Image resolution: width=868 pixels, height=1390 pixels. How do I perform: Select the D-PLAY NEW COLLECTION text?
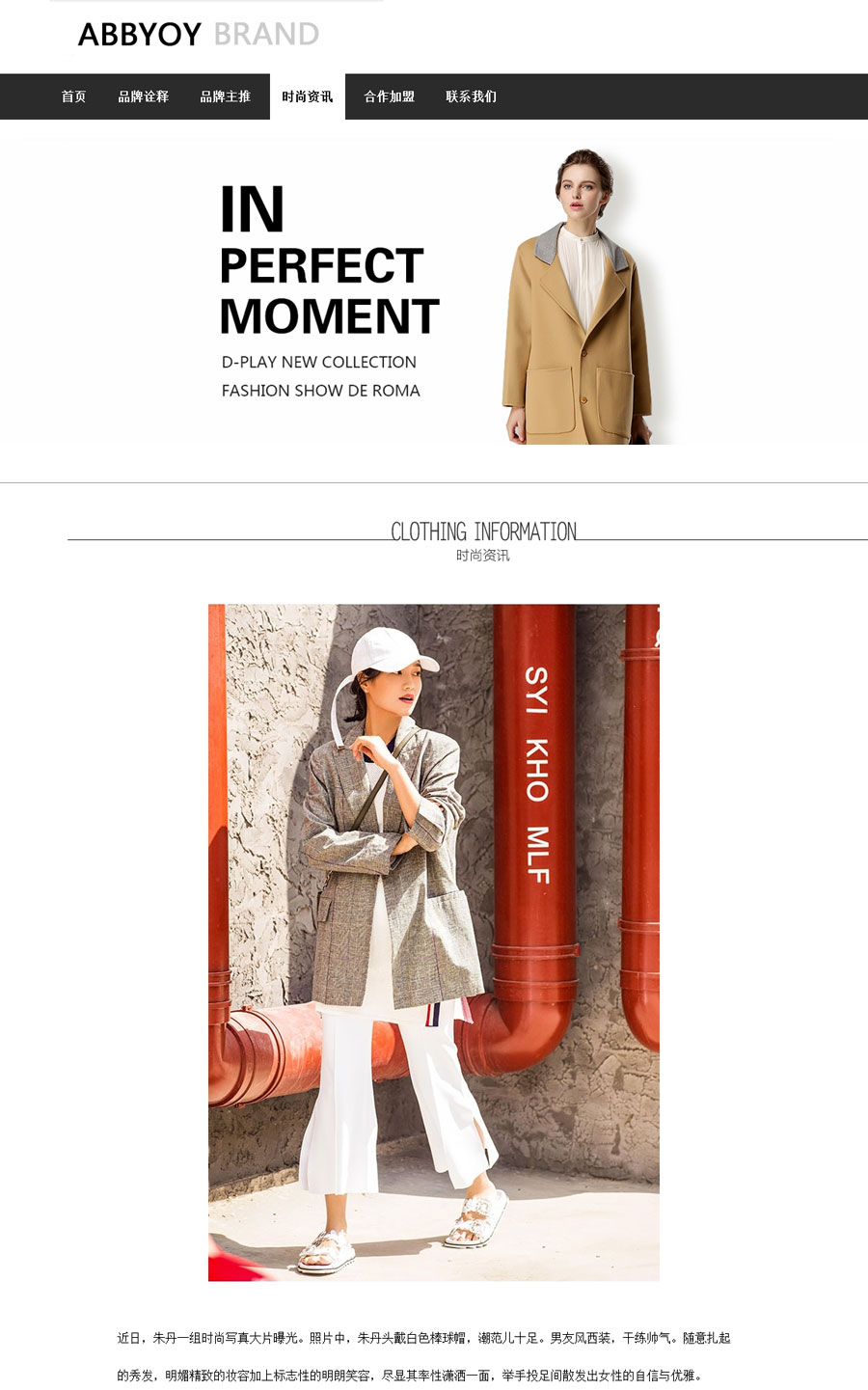[x=319, y=362]
